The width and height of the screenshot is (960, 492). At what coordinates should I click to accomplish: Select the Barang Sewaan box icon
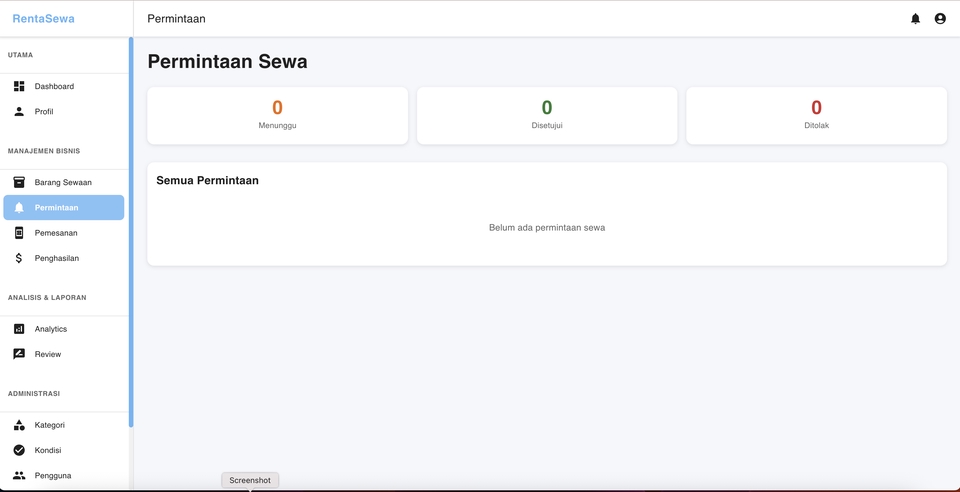click(x=19, y=183)
